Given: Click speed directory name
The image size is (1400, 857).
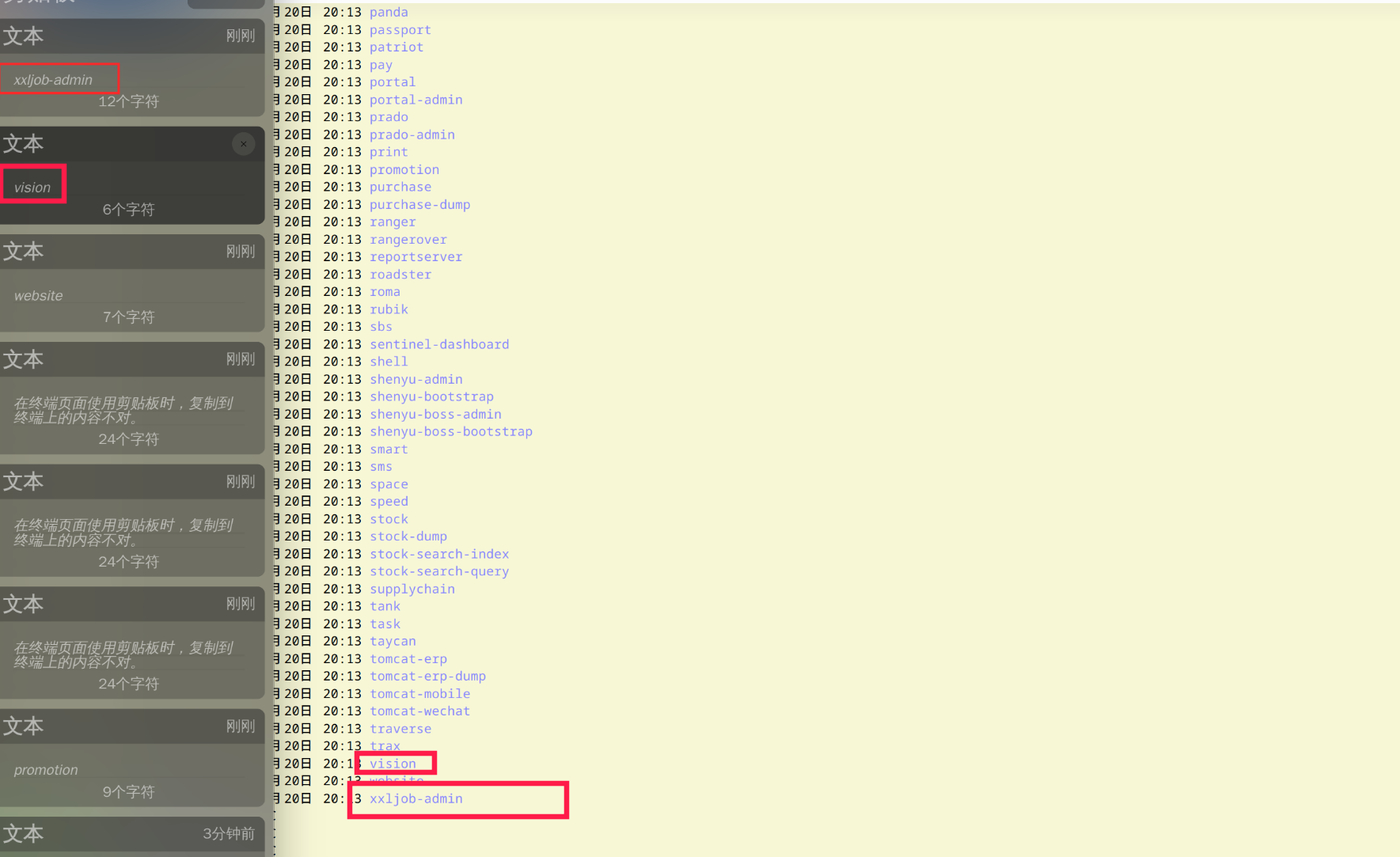Looking at the screenshot, I should click(389, 502).
